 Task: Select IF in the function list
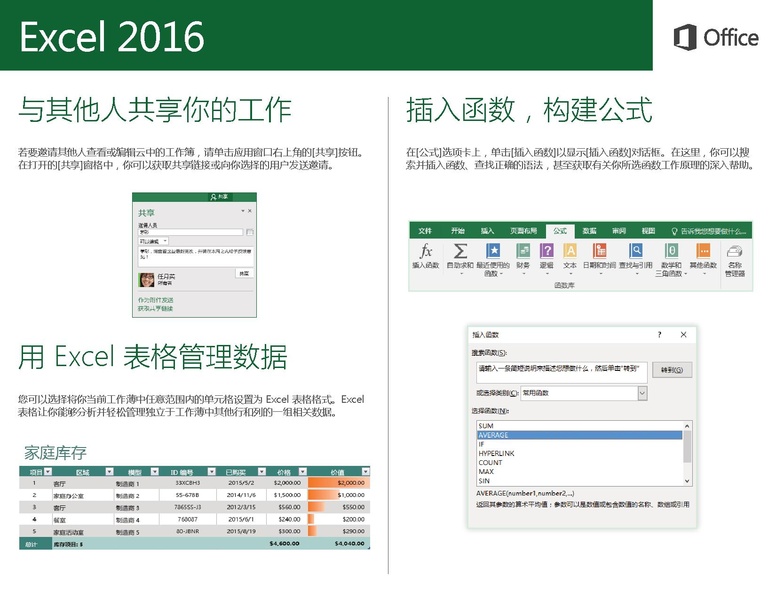(580, 444)
